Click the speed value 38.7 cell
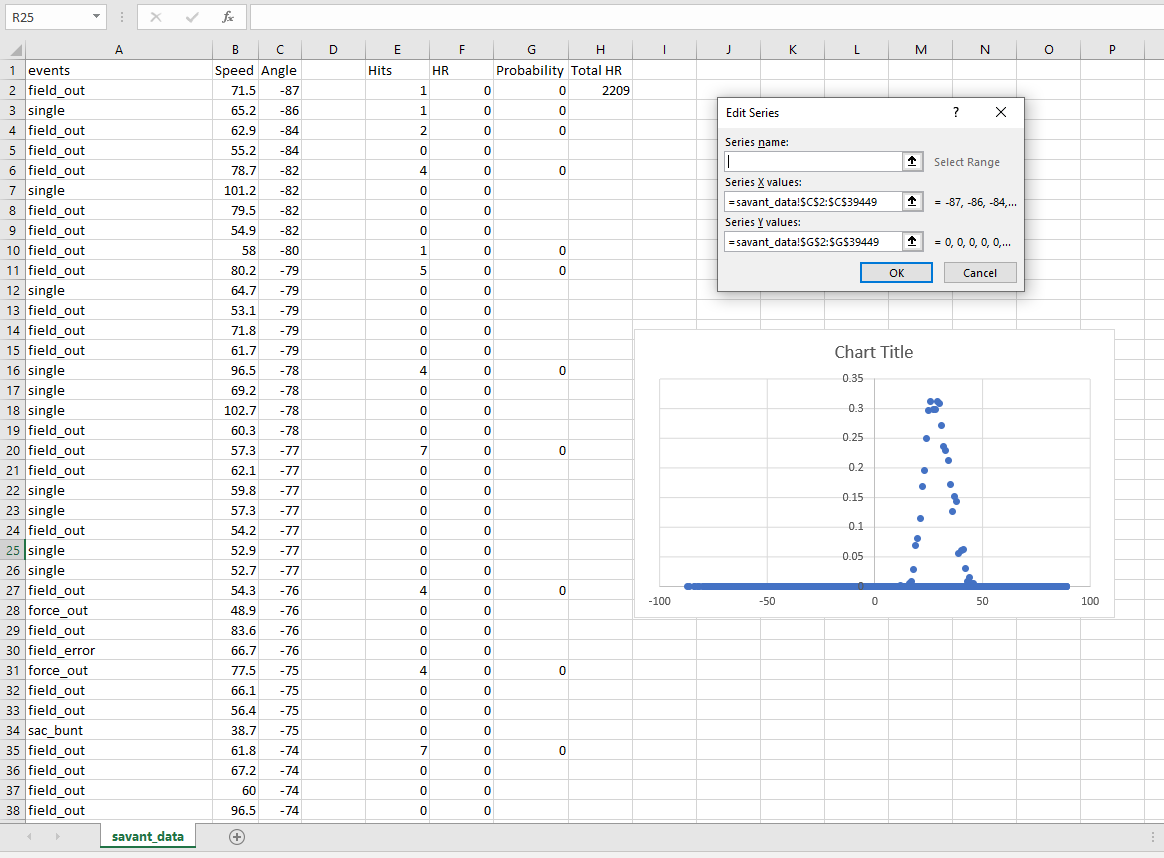 click(235, 730)
